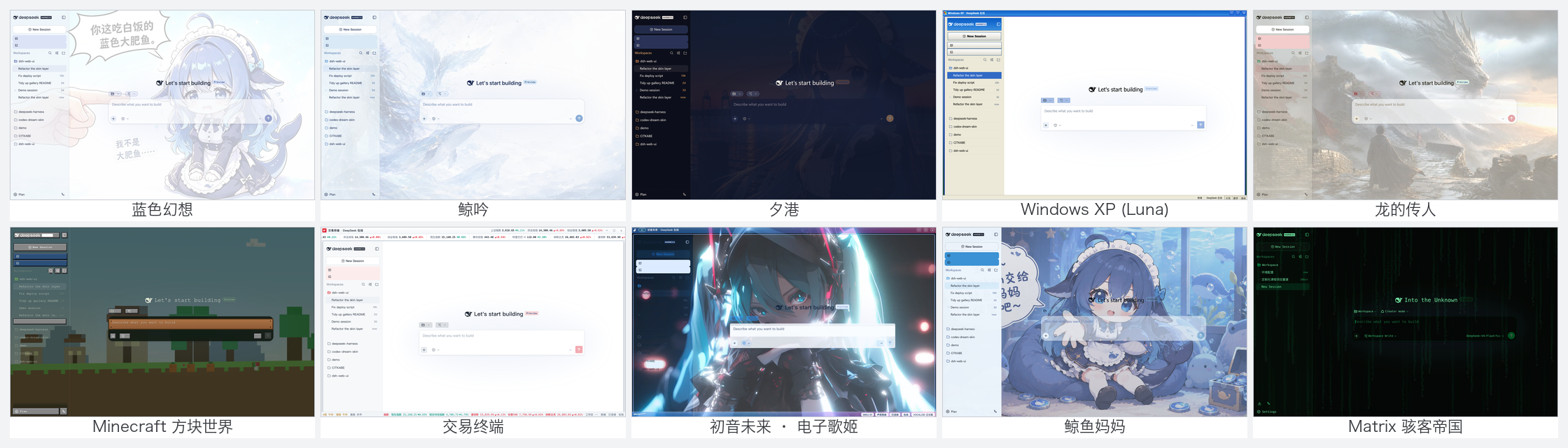Prompt input field in Windows XP preview
1568x448 pixels.
tap(1123, 118)
